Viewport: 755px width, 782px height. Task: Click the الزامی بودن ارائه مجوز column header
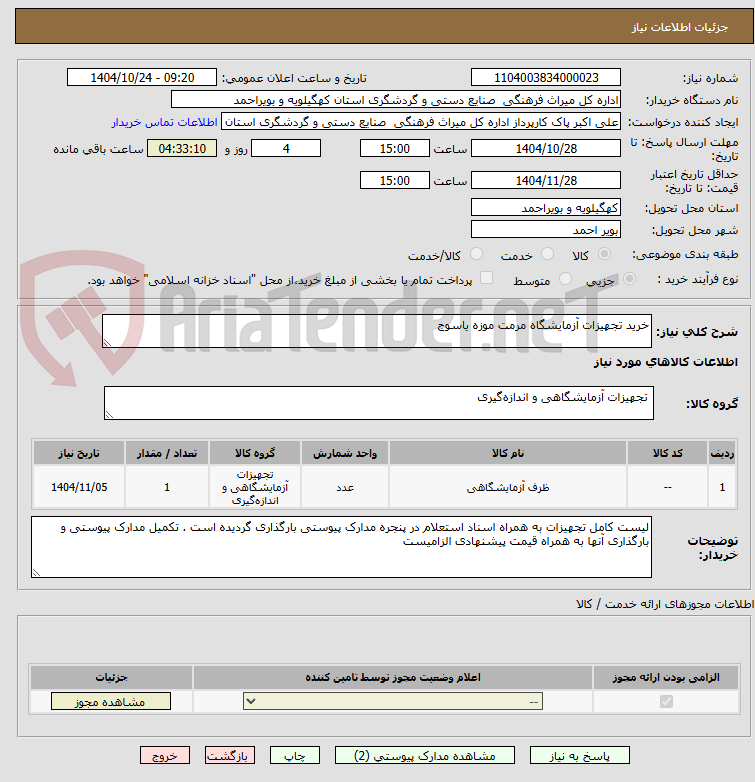666,677
